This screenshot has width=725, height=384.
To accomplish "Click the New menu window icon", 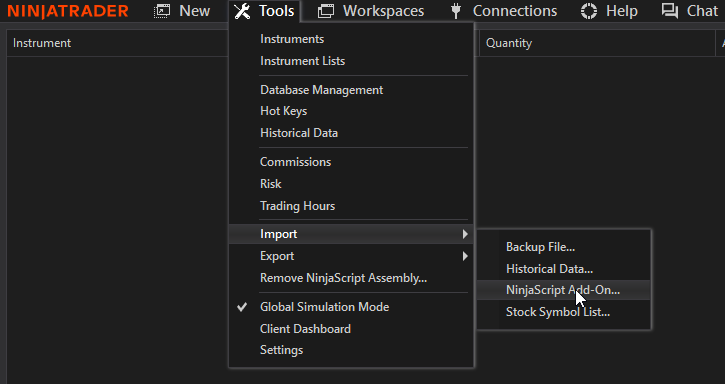I will [162, 11].
